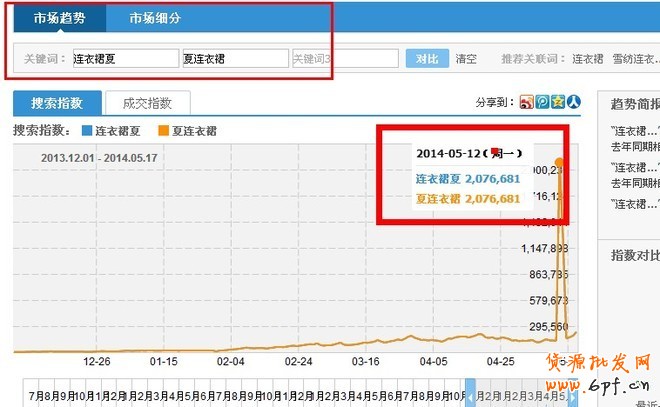This screenshot has height=407, width=660.
Task: Click second keyword field containing 夏连衣裙
Action: pyautogui.click(x=234, y=59)
